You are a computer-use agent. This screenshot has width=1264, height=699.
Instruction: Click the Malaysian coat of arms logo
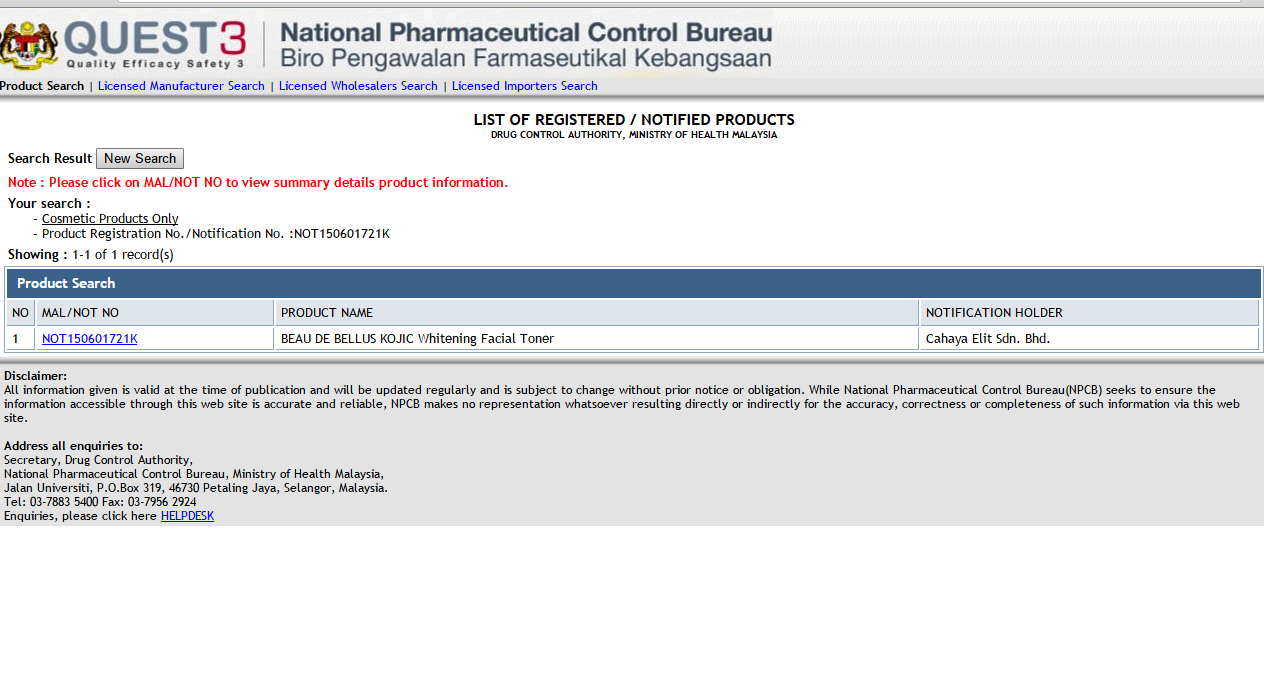click(x=30, y=44)
